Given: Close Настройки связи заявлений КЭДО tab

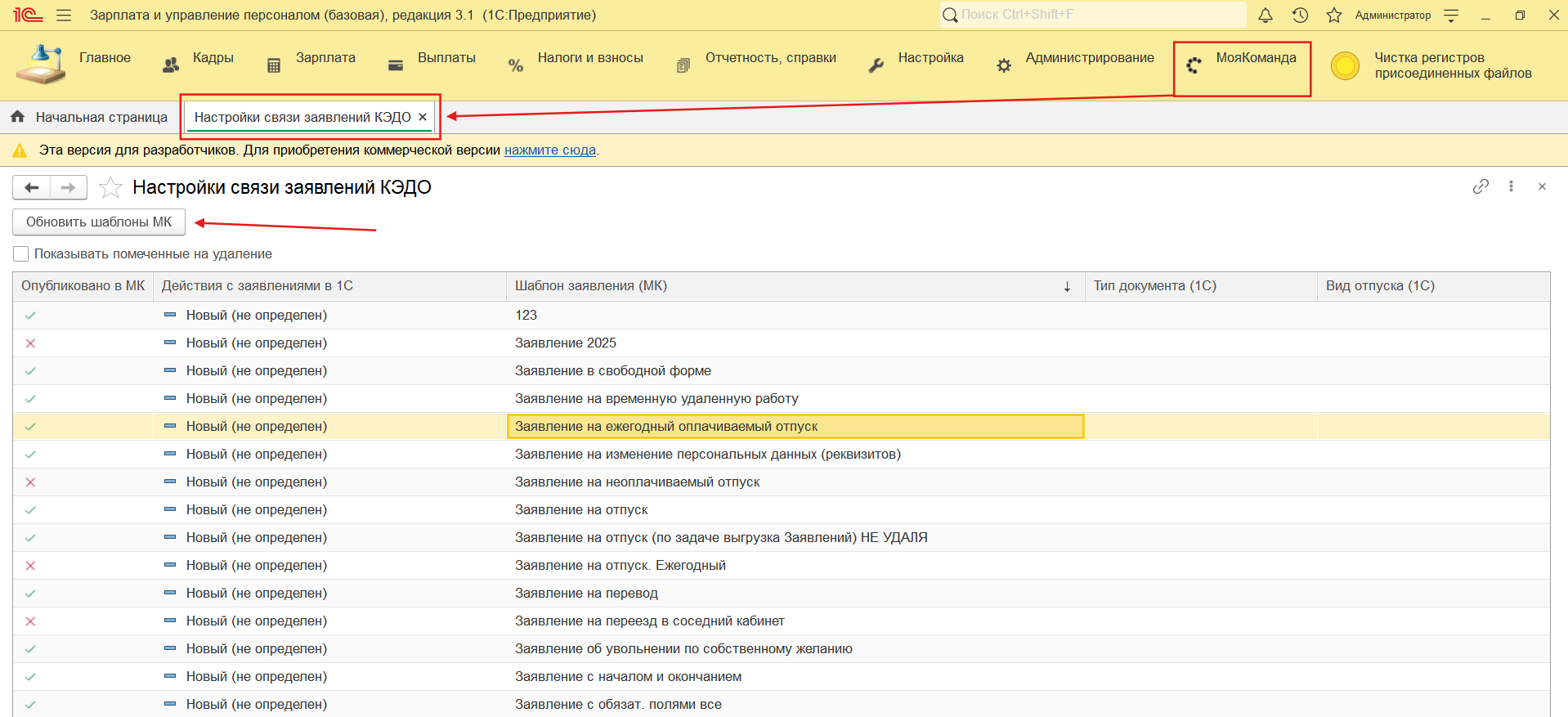Looking at the screenshot, I should 423,117.
